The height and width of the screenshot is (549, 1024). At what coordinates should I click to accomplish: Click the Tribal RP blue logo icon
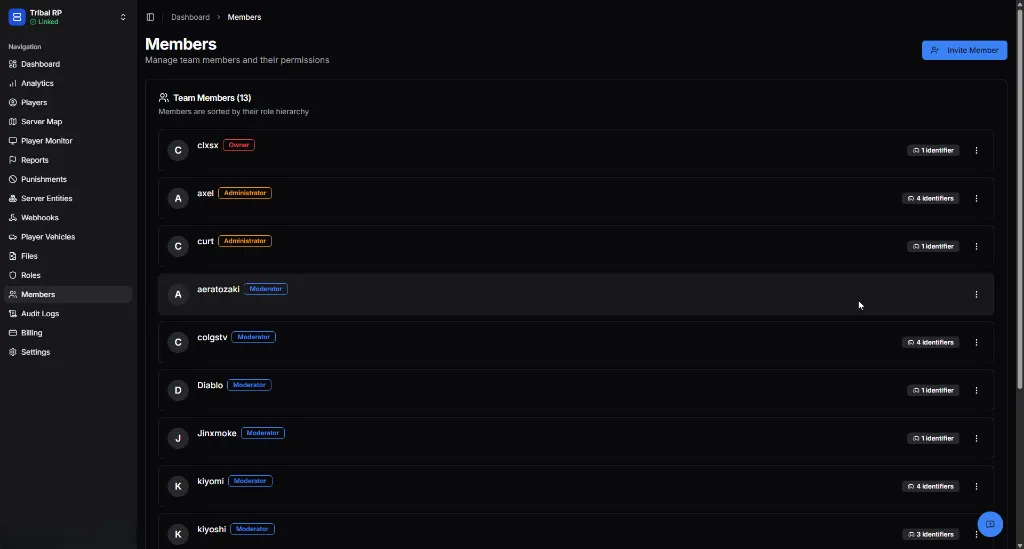tap(17, 17)
